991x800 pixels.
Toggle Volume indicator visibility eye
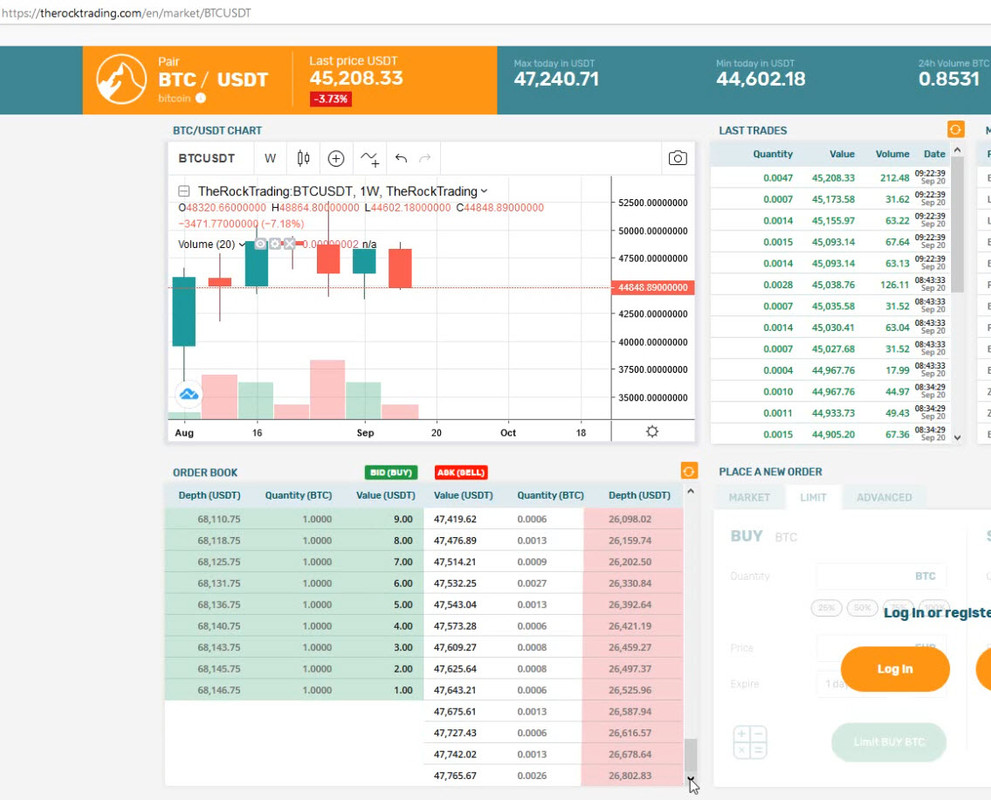(260, 244)
